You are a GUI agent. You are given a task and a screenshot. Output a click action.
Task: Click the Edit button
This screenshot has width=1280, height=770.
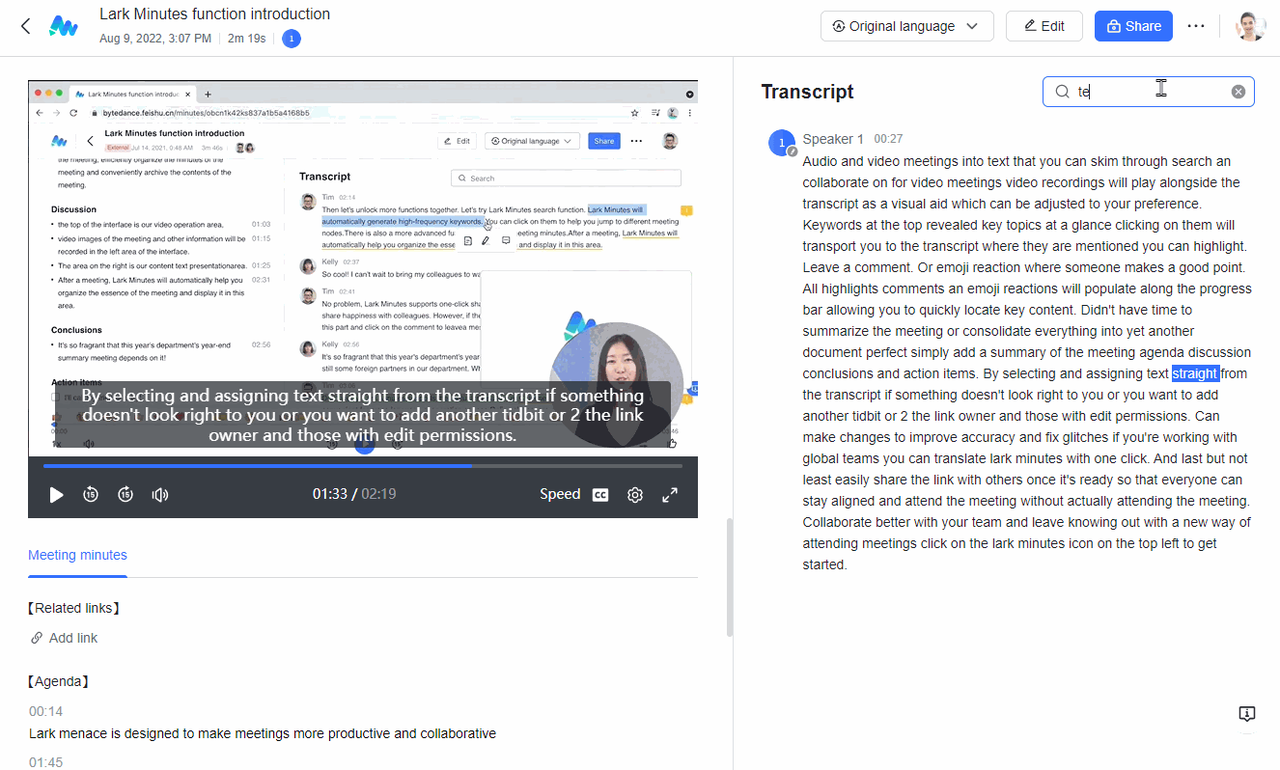pyautogui.click(x=1044, y=26)
